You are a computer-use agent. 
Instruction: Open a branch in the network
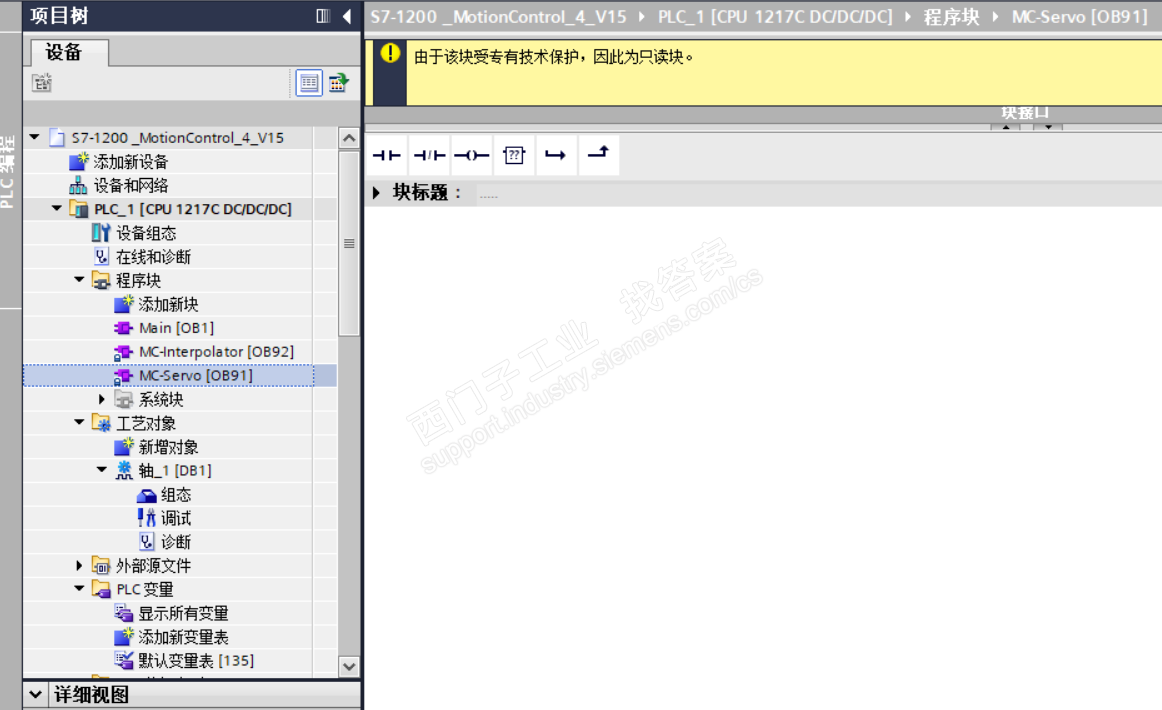(x=556, y=155)
